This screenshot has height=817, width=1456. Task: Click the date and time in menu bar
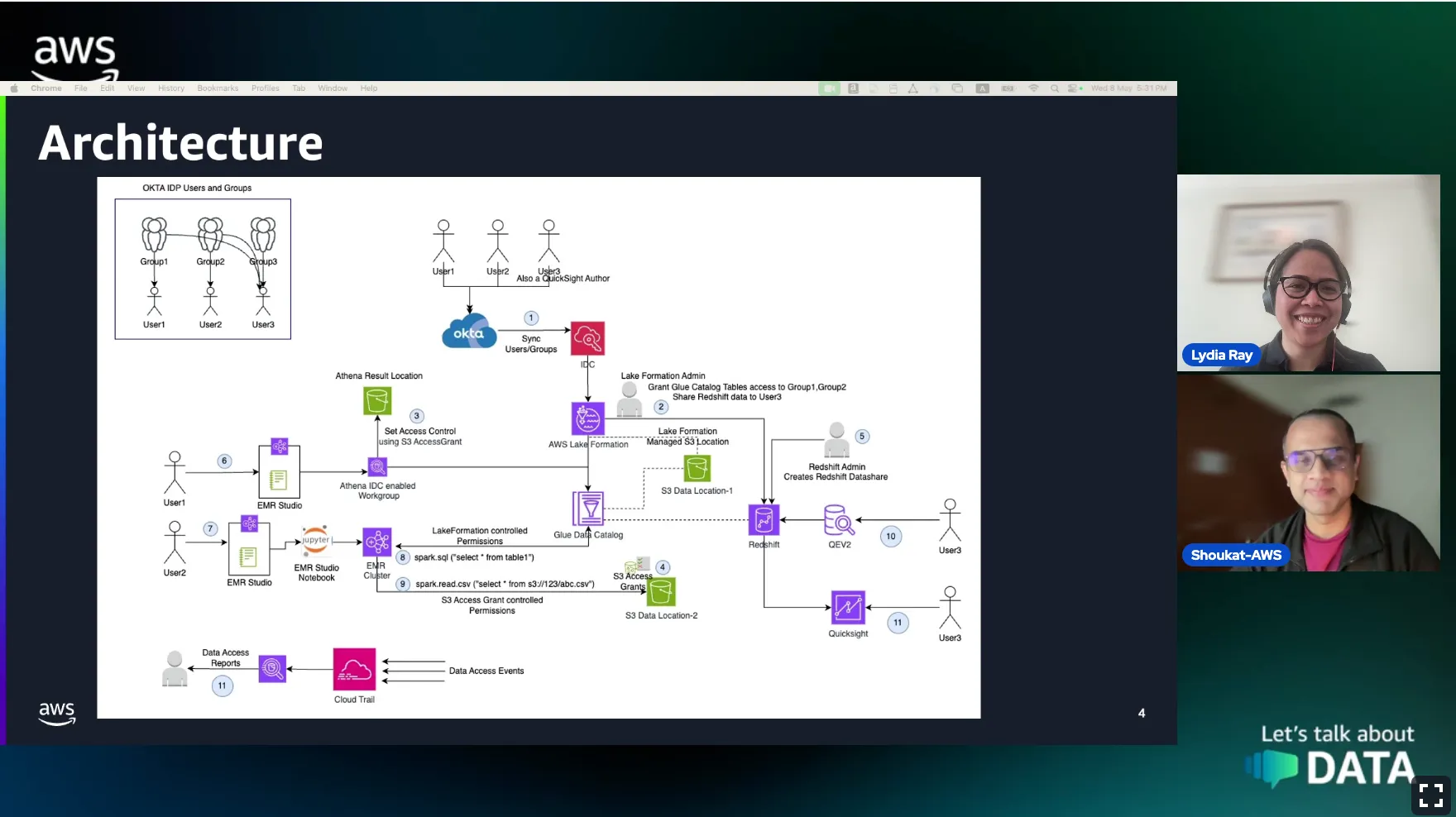pos(1129,88)
